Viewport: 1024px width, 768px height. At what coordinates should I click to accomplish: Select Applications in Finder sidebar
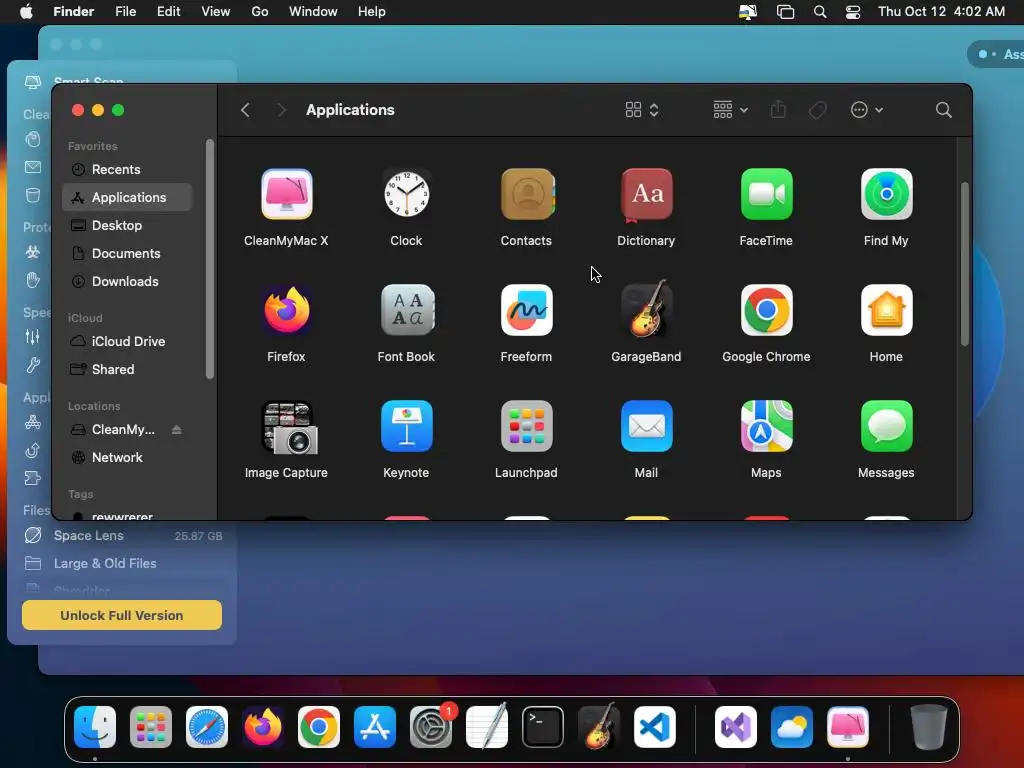[127, 197]
